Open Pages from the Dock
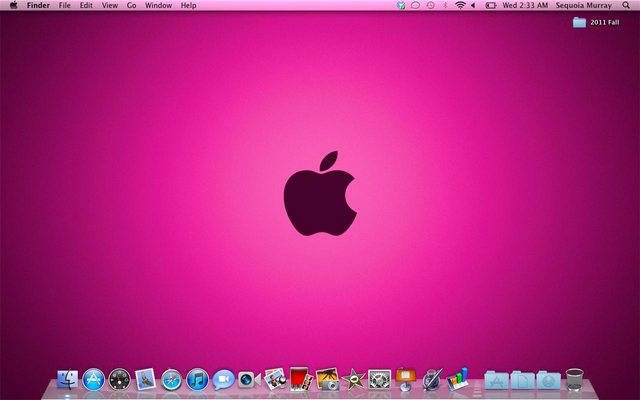The image size is (640, 400). (432, 379)
